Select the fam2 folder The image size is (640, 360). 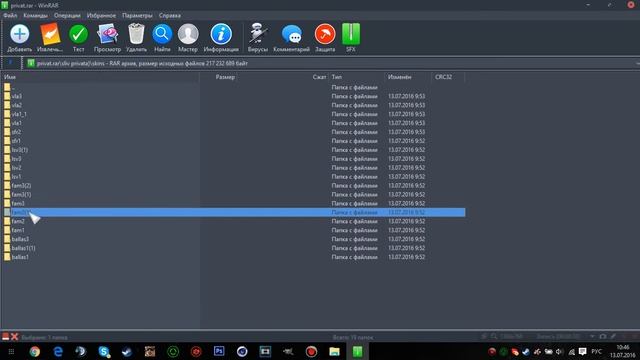click(x=233, y=221)
